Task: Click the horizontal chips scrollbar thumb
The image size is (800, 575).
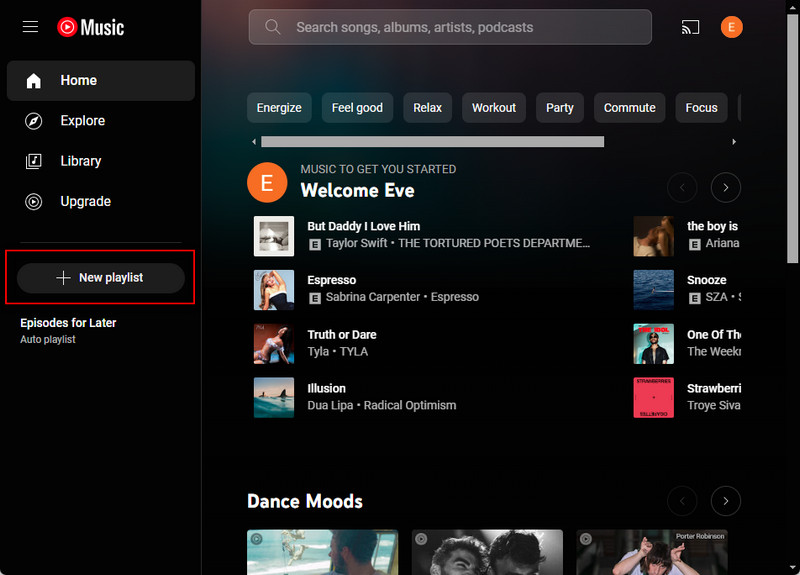Action: point(433,141)
